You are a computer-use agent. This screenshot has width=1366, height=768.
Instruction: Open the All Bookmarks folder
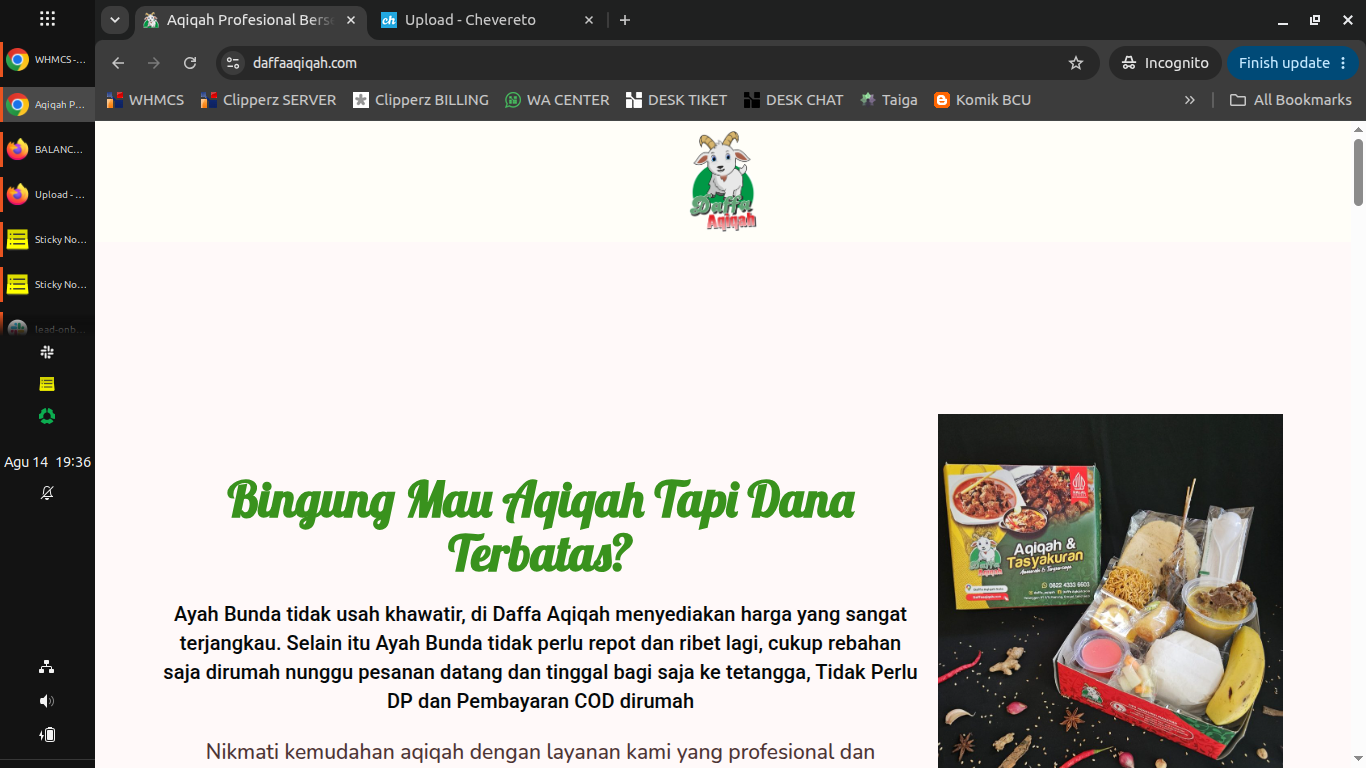[1290, 100]
